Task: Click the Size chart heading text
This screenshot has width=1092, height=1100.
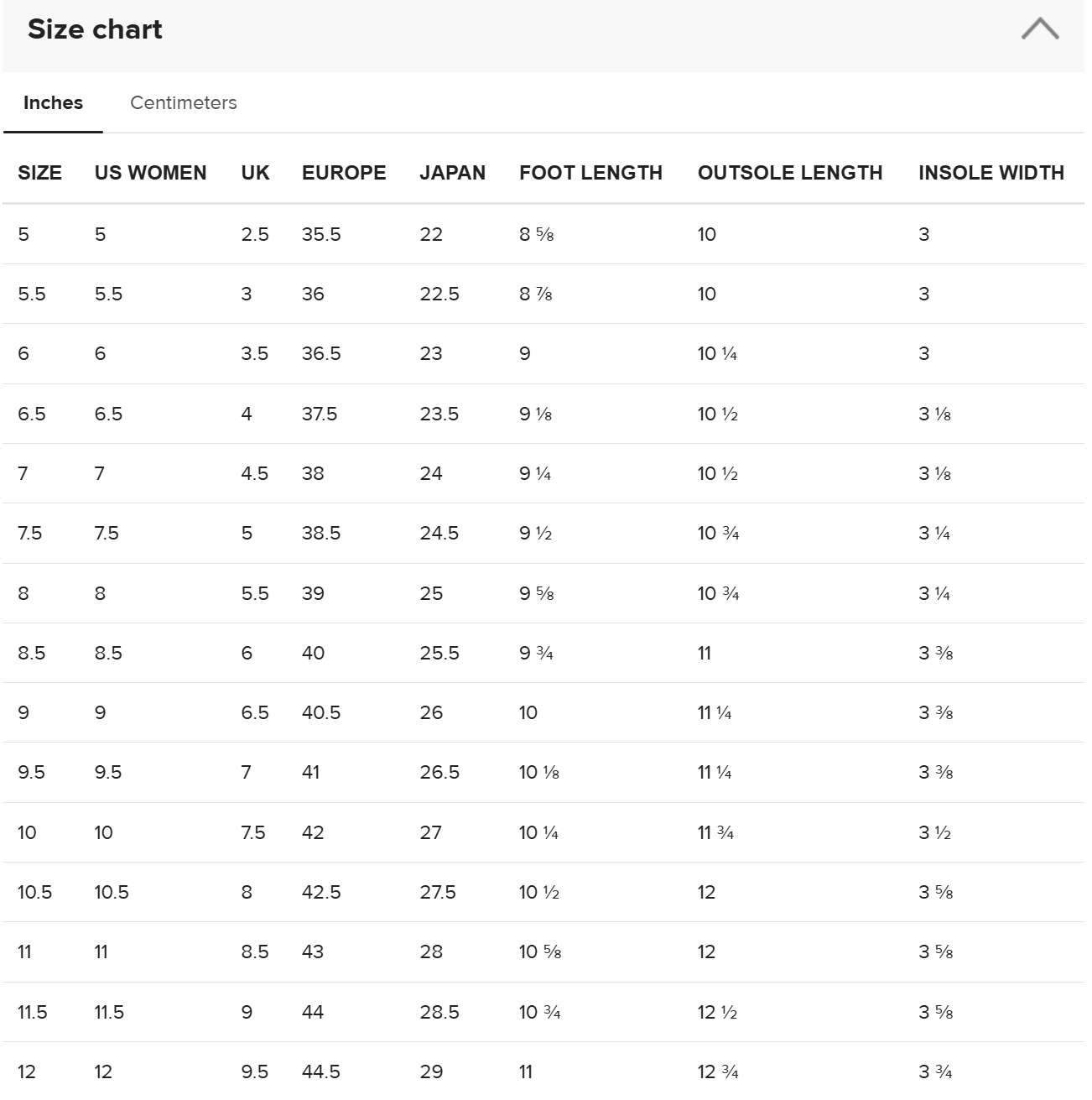Action: [x=95, y=29]
